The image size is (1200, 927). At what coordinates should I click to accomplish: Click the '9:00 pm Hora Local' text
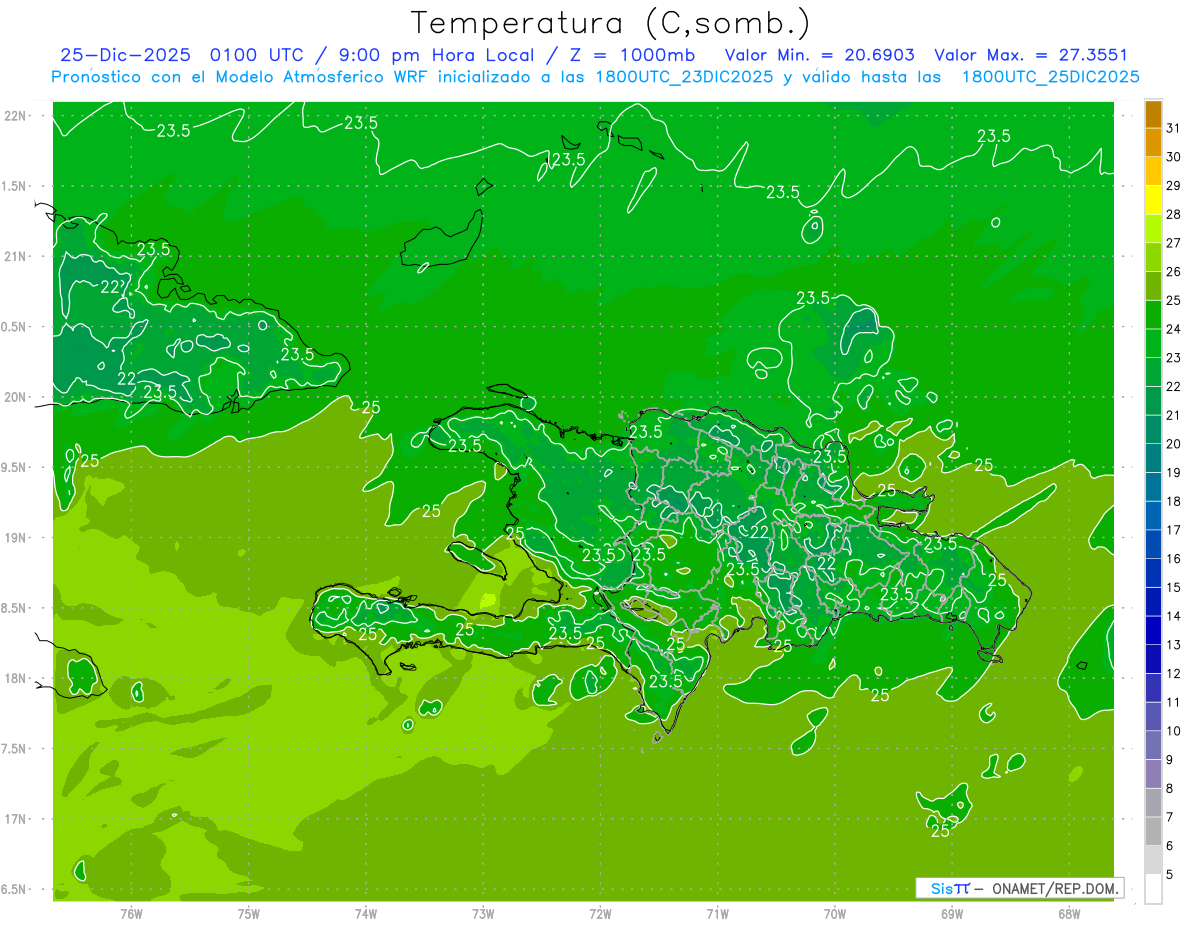(x=439, y=55)
